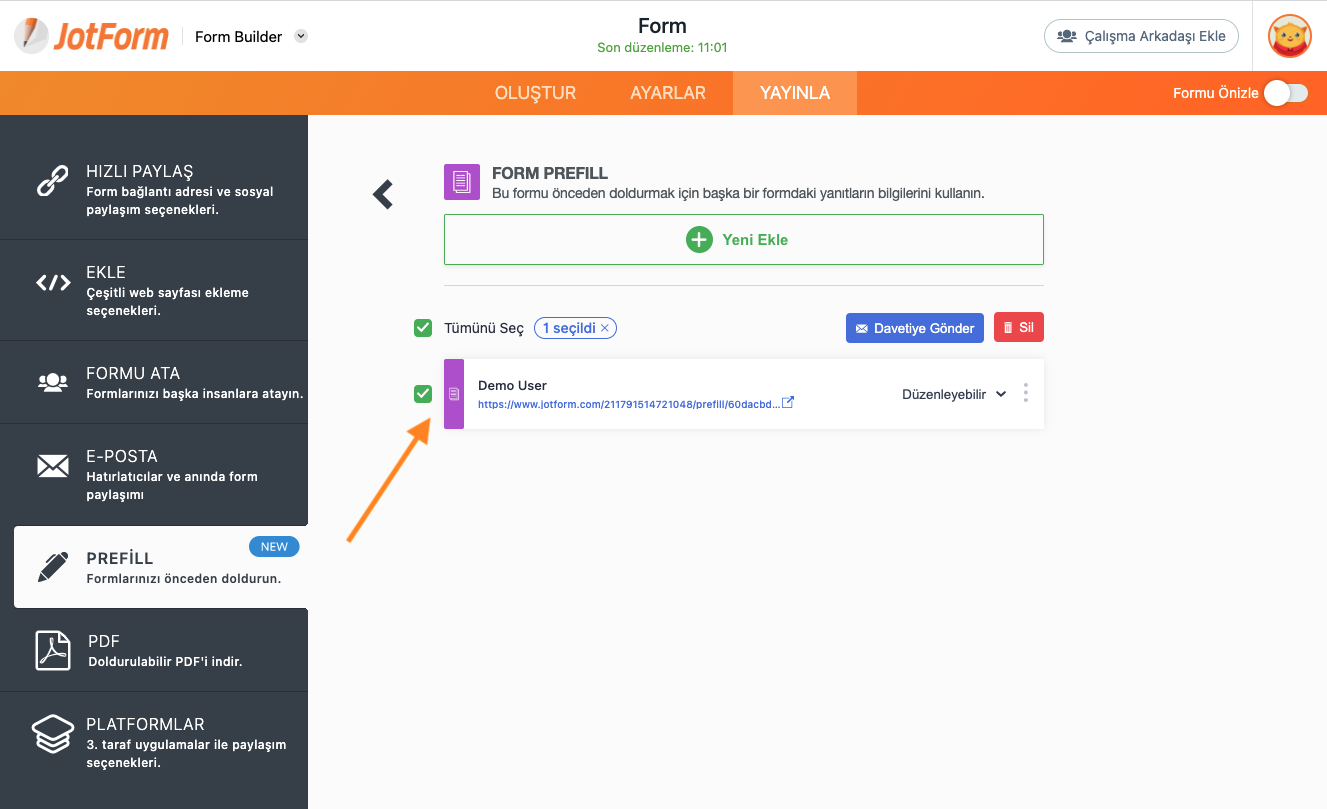Screen dimensions: 1327x809
Task: Remove selection via '1 seçildi' x icon
Action: coord(604,328)
